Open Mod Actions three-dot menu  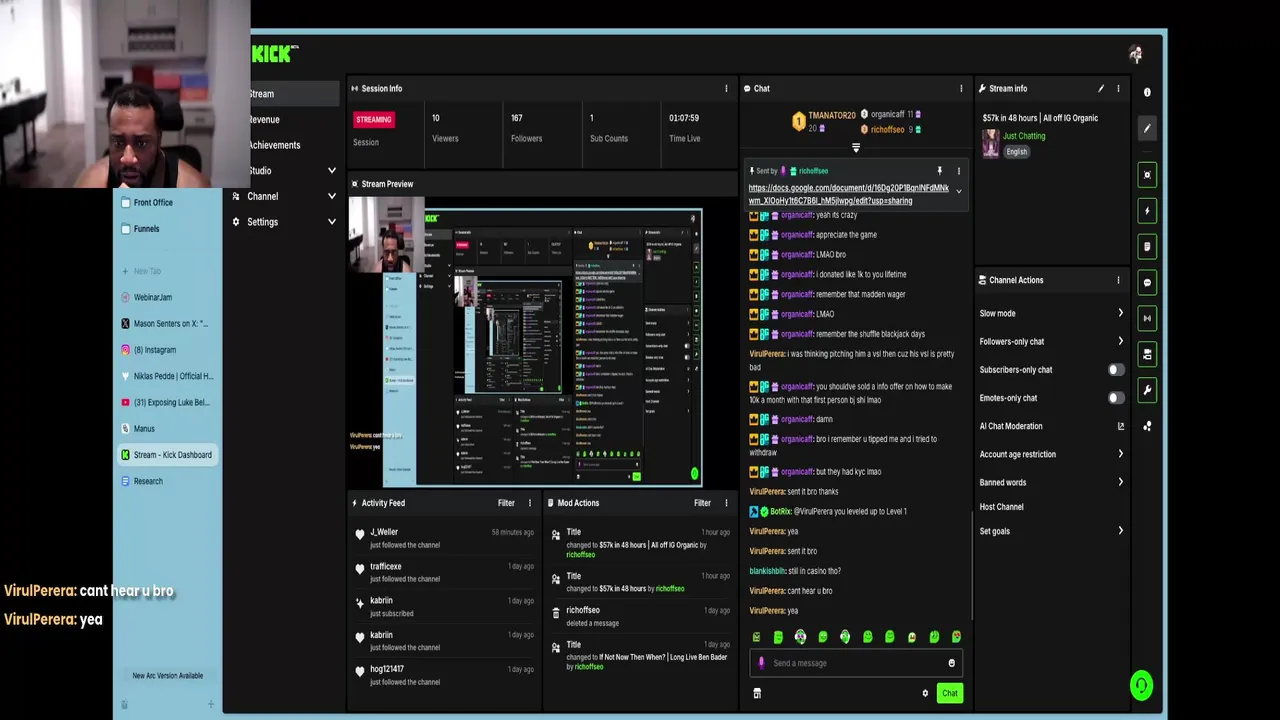[726, 503]
